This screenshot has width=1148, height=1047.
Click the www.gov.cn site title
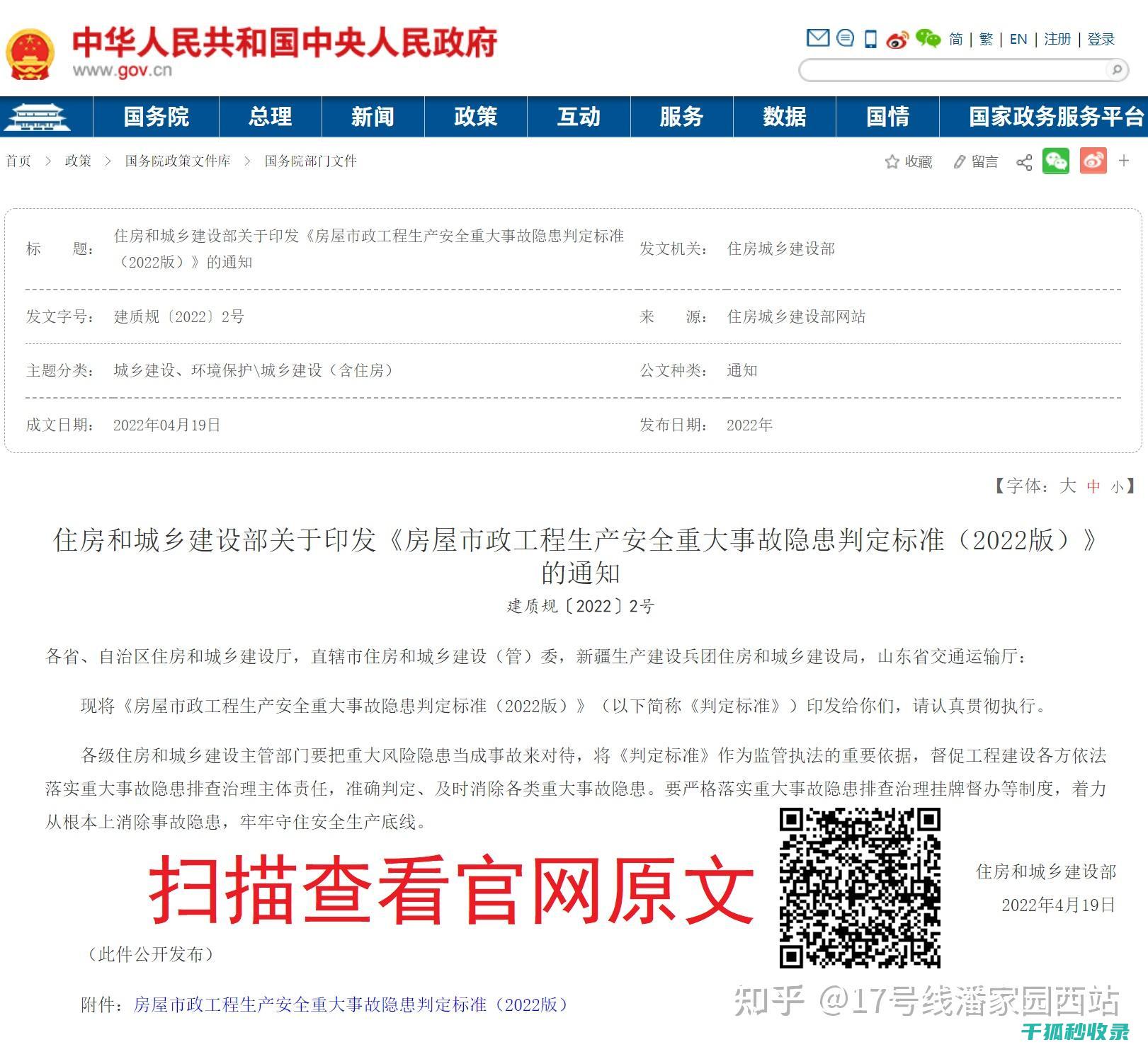pyautogui.click(x=122, y=70)
